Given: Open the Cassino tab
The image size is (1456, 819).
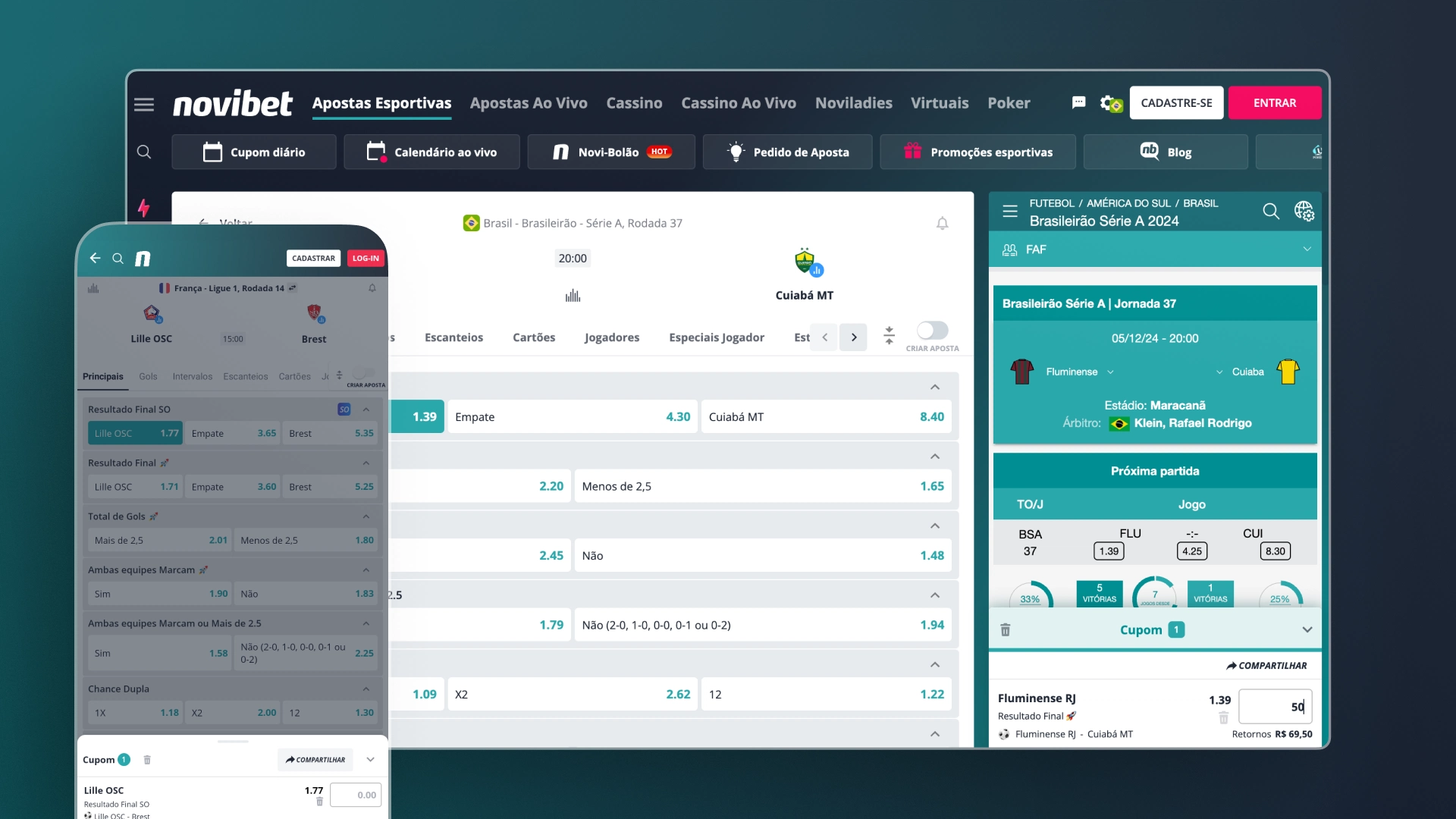Looking at the screenshot, I should (634, 103).
